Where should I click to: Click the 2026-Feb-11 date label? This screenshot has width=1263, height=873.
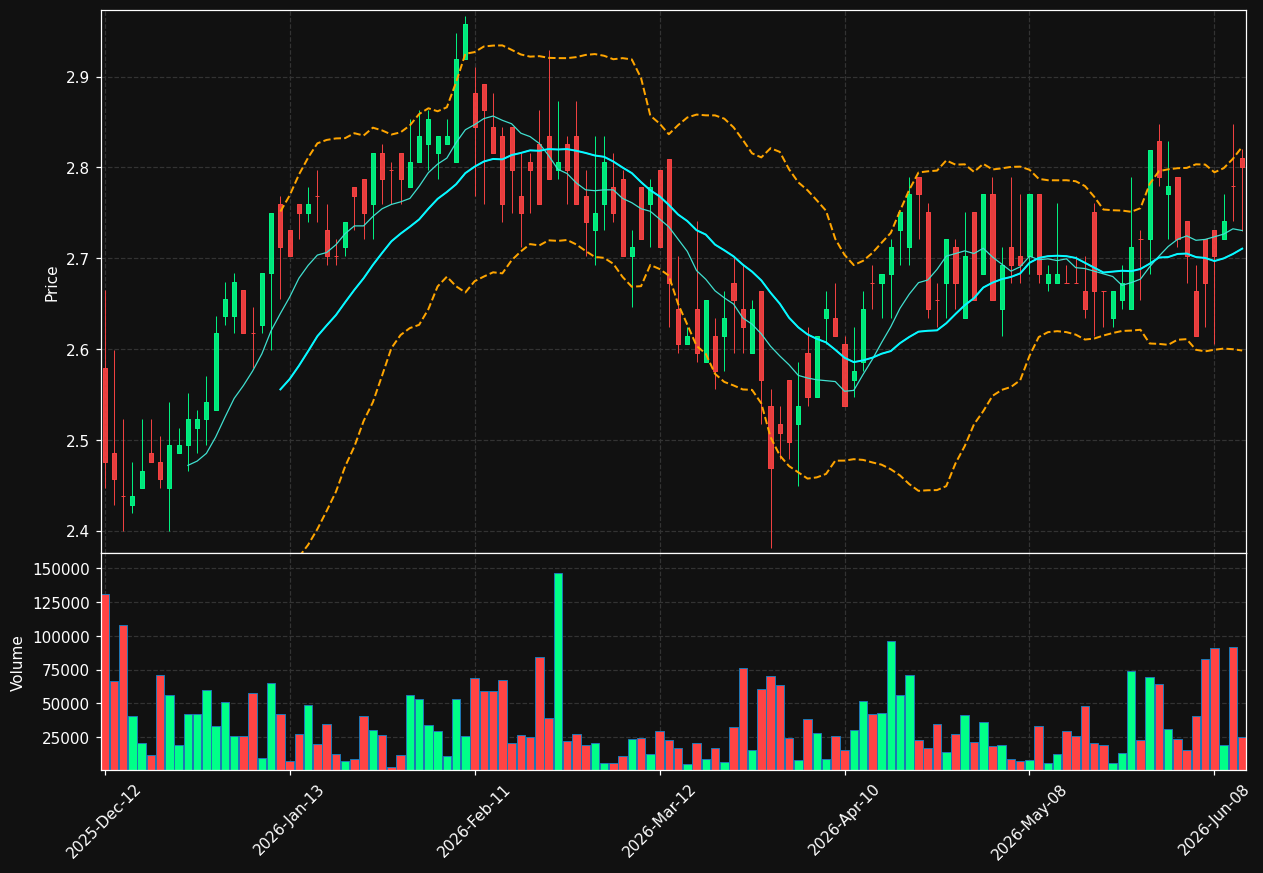click(475, 820)
